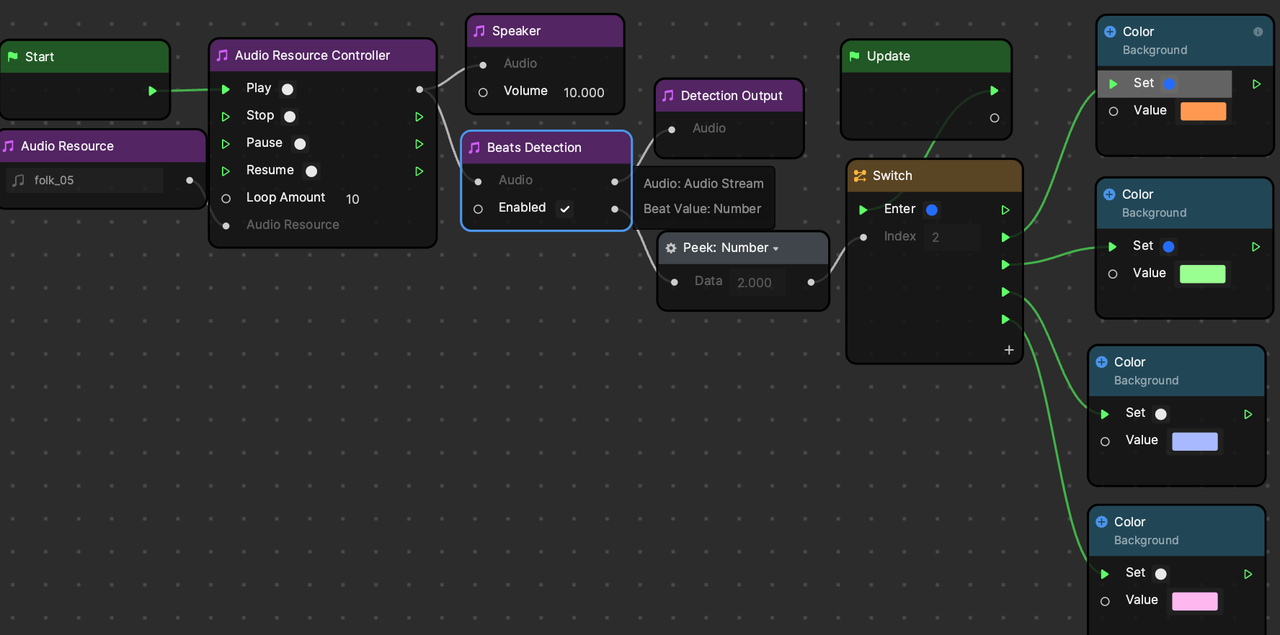Viewport: 1280px width, 635px height.
Task: Toggle the Pause trigger button
Action: click(x=300, y=144)
